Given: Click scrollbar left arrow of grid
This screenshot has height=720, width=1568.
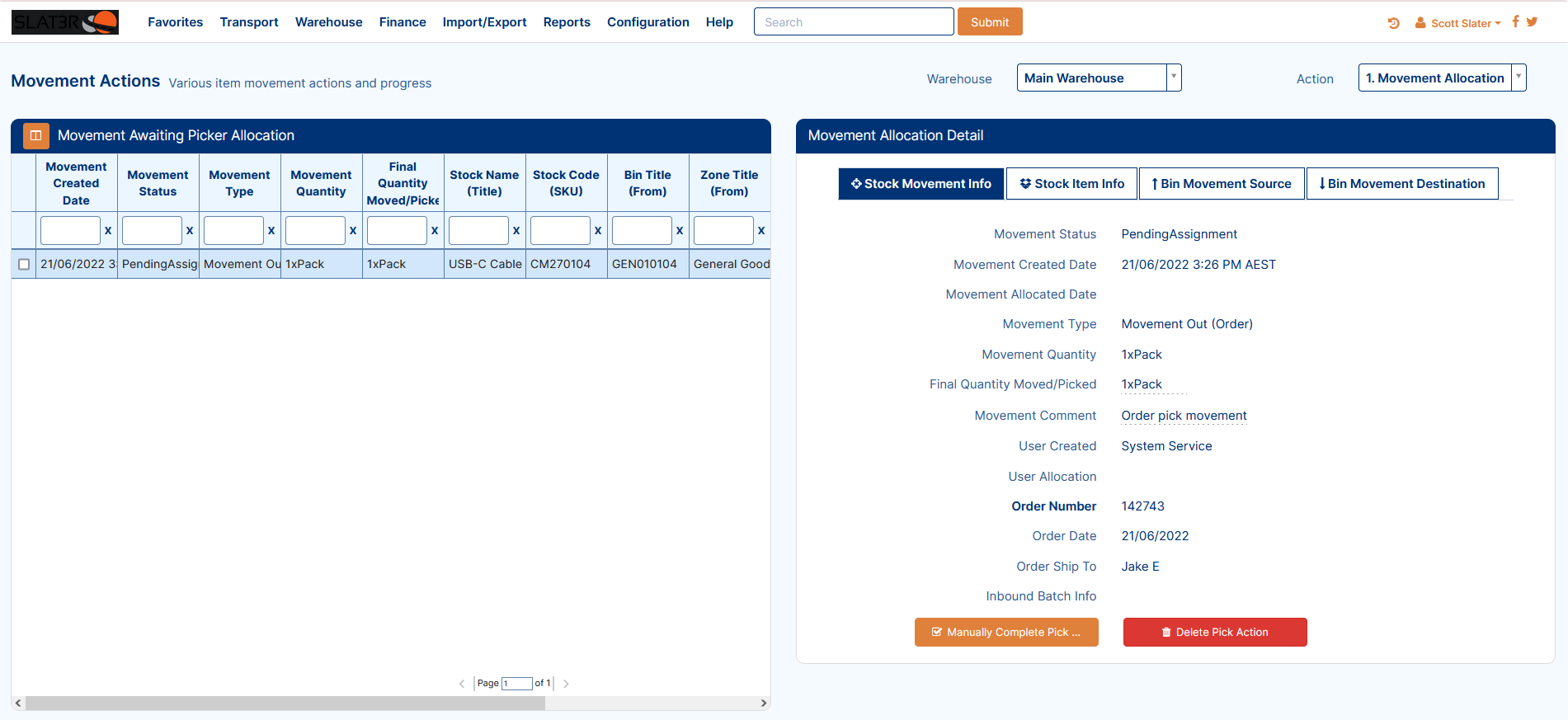Looking at the screenshot, I should coord(18,704).
